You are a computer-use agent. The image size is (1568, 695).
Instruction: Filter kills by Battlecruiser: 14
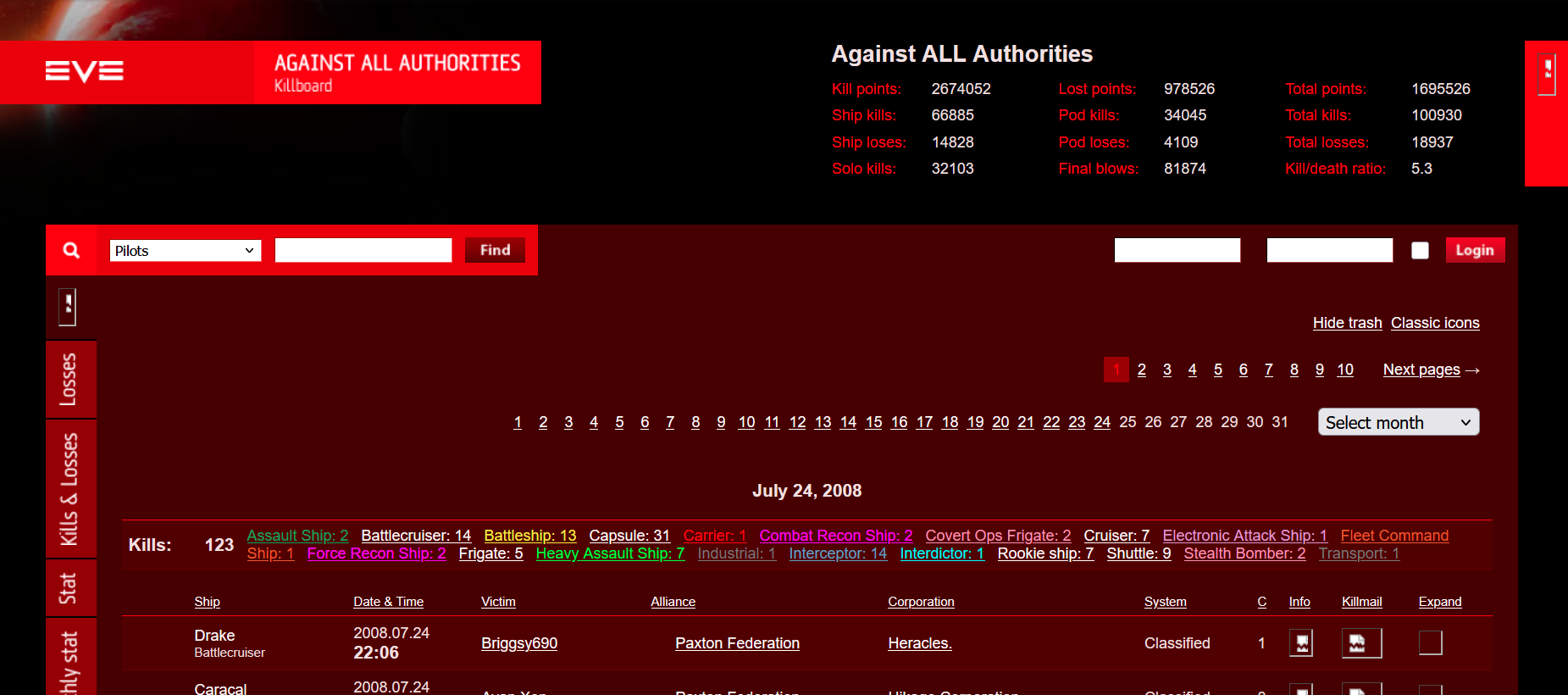tap(416, 536)
